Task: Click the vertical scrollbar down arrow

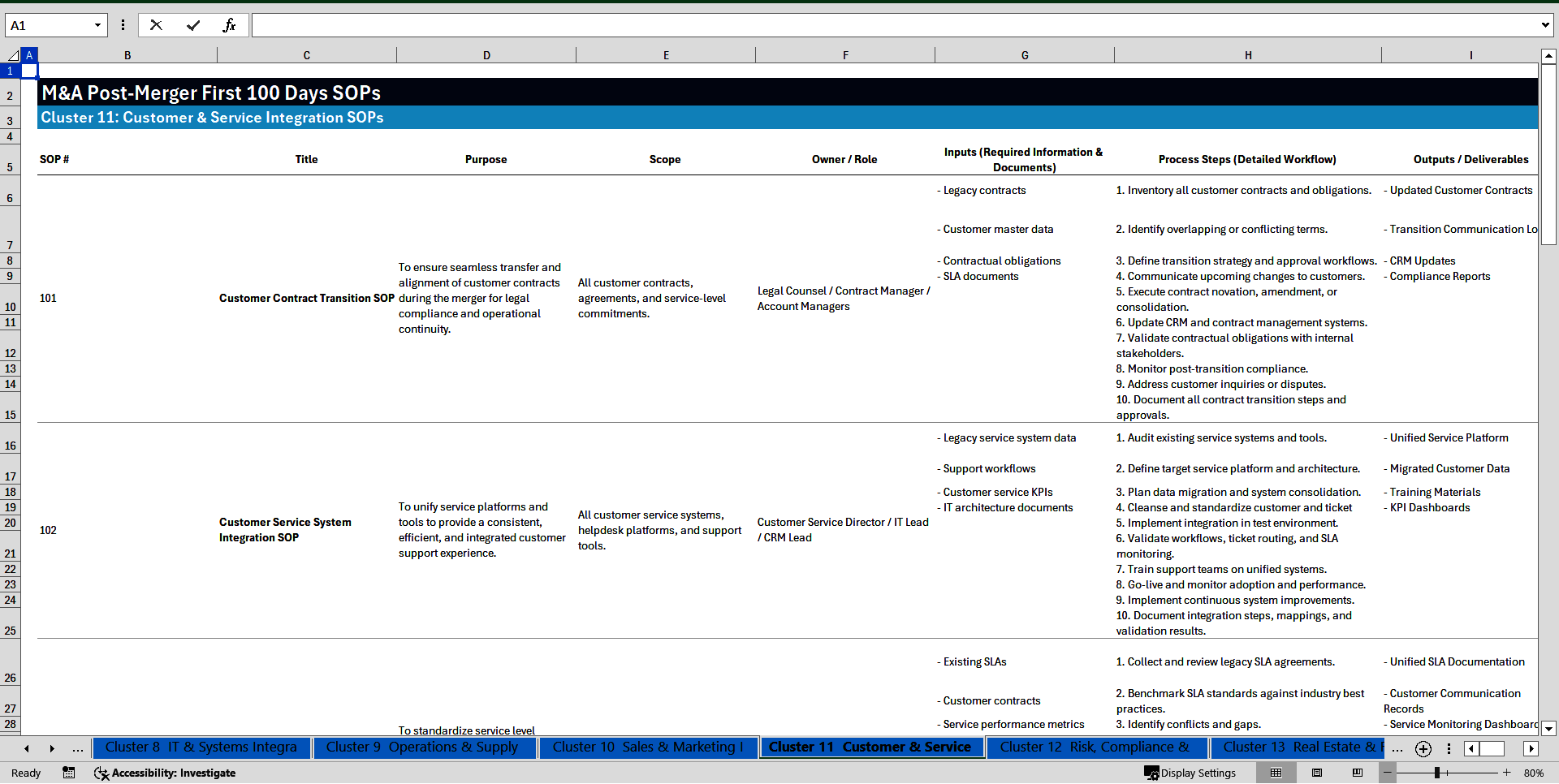Action: pyautogui.click(x=1549, y=729)
